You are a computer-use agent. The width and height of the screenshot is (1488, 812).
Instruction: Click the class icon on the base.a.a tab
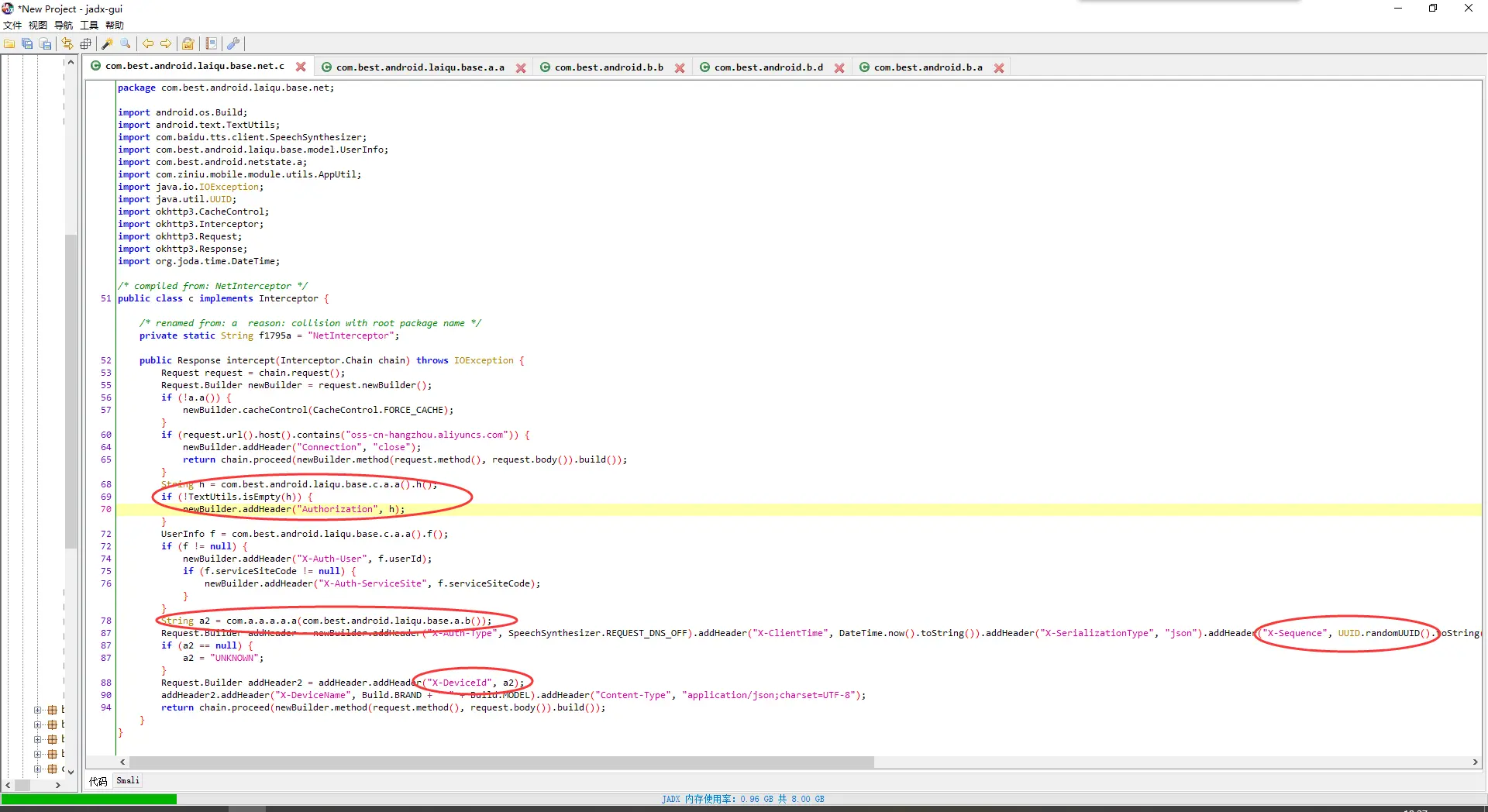327,67
